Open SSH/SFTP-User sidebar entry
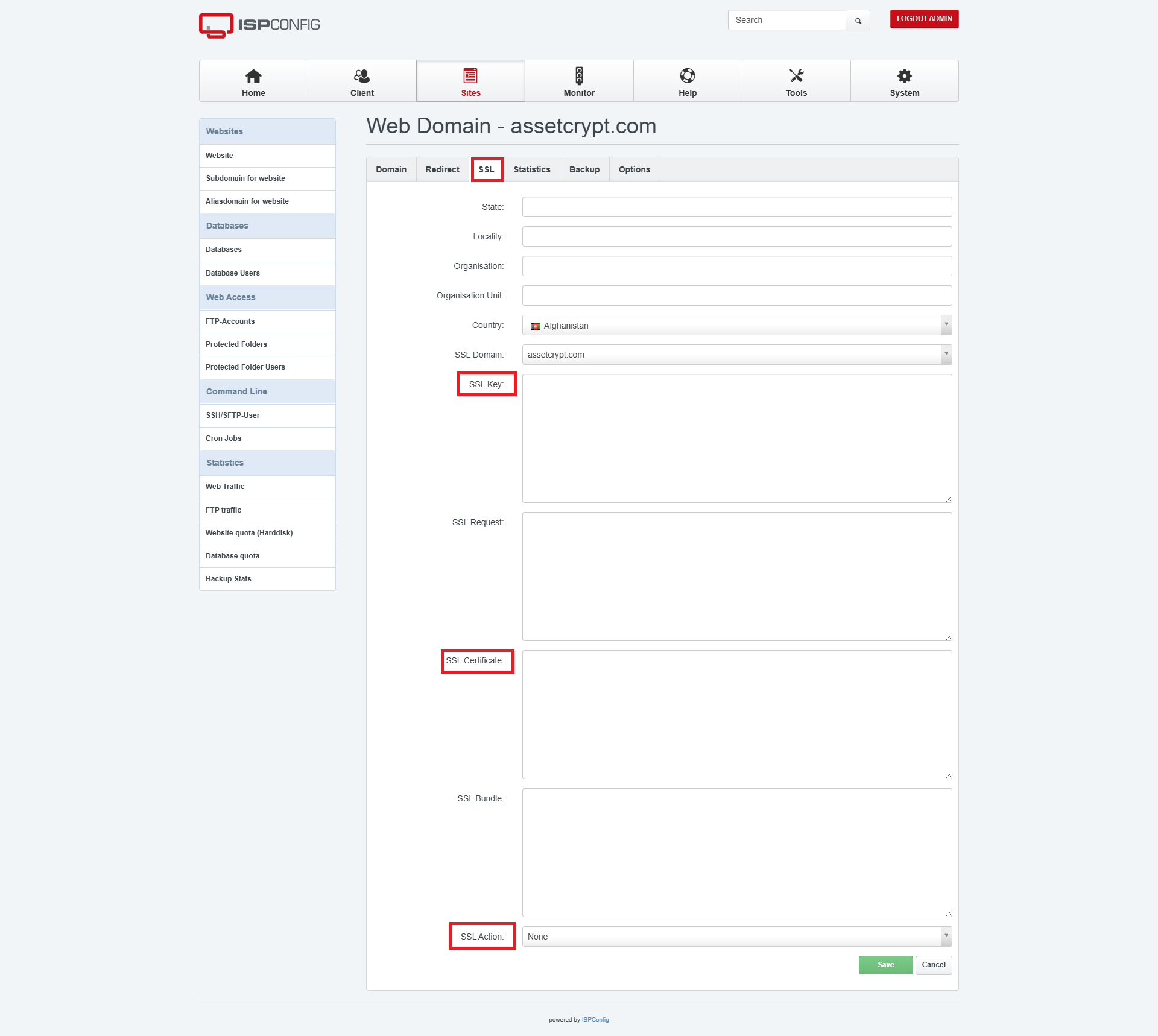Screen dimensions: 1158x1036 click(267, 415)
